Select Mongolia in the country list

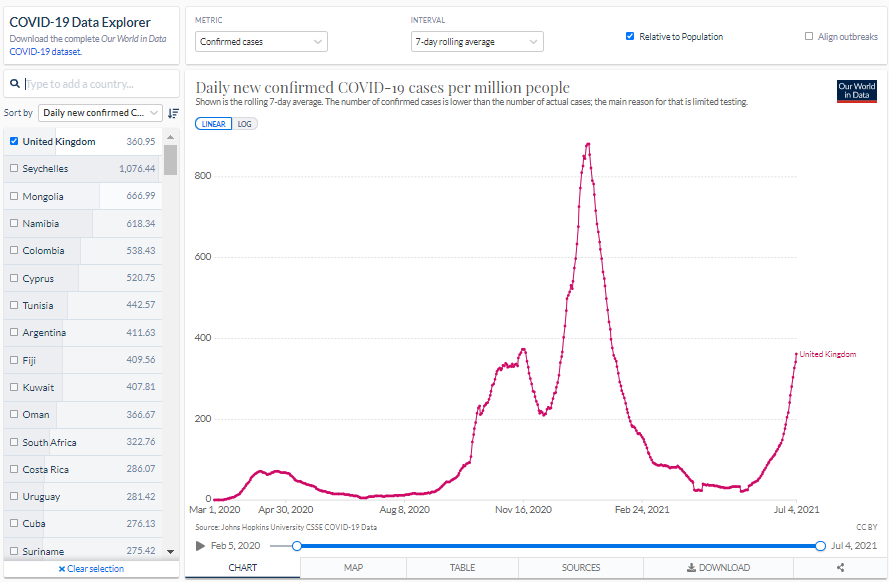coord(14,196)
